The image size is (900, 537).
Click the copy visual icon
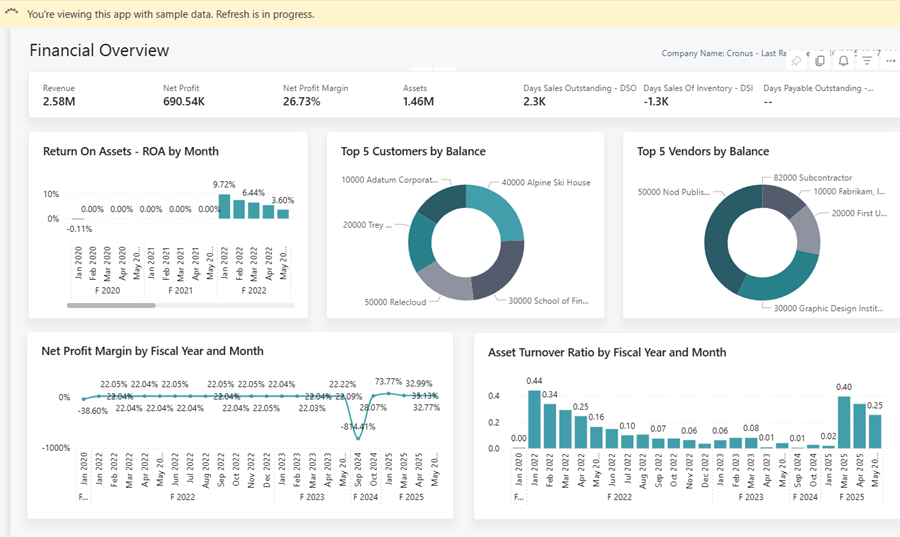tap(820, 61)
